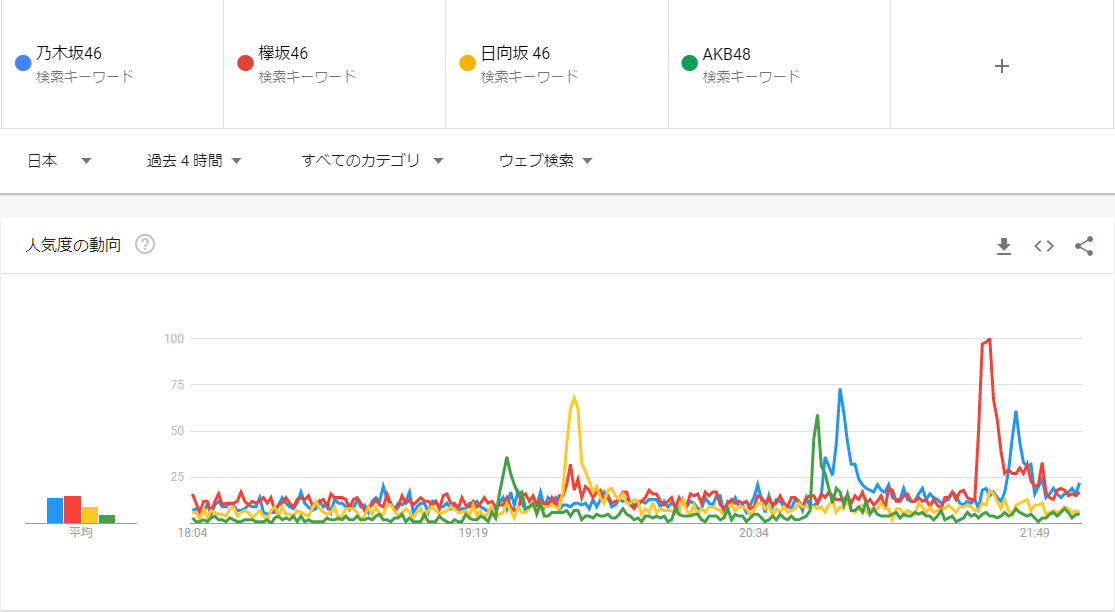Click the red dot for 欅坂46
The height and width of the screenshot is (612, 1115).
245,64
